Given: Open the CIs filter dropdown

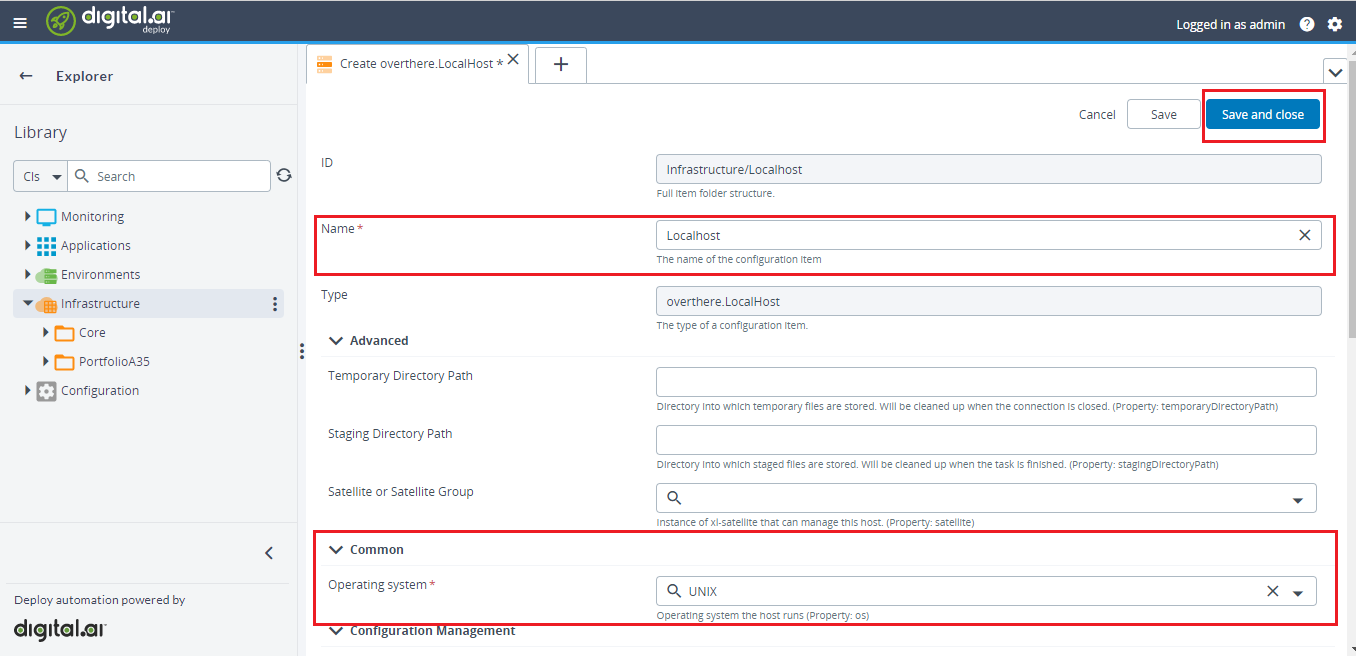Looking at the screenshot, I should [41, 176].
